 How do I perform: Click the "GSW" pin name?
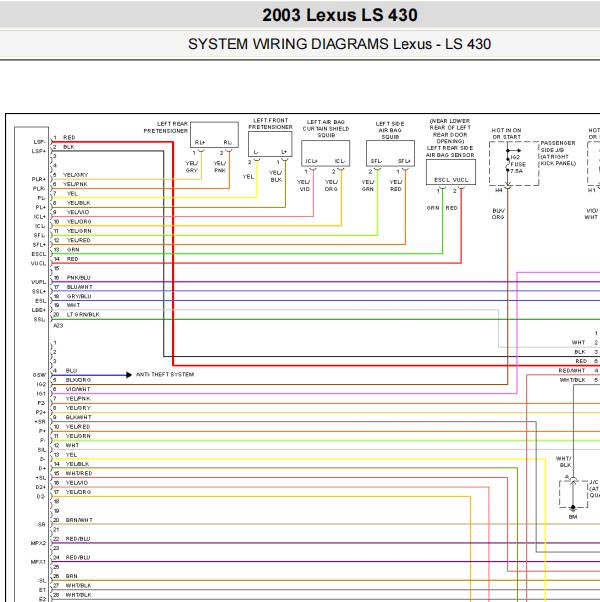tap(39, 375)
